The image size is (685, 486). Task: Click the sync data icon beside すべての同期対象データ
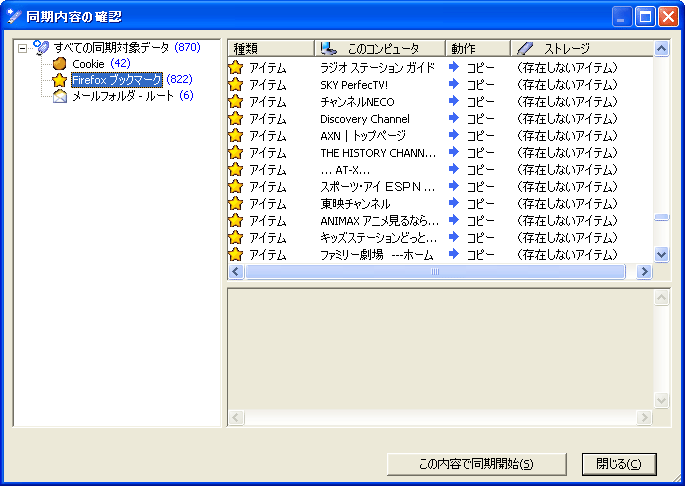pos(41,47)
